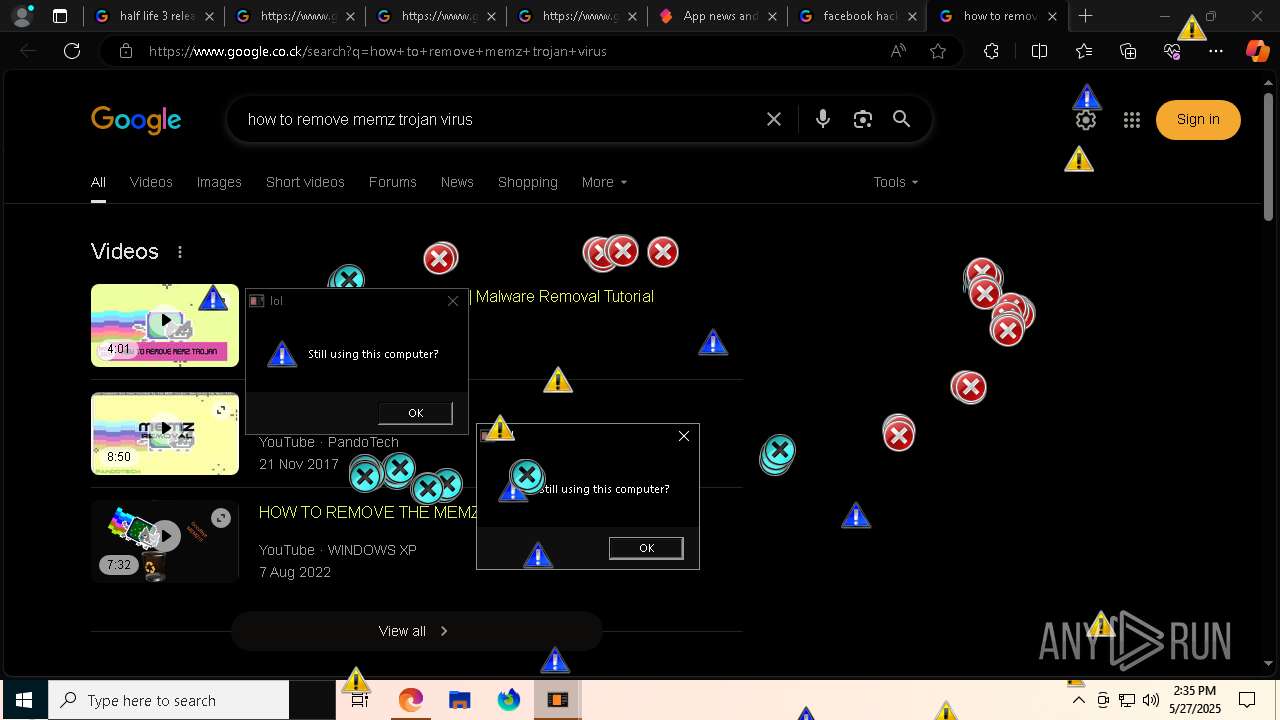Switch to Forums results tab

392,182
